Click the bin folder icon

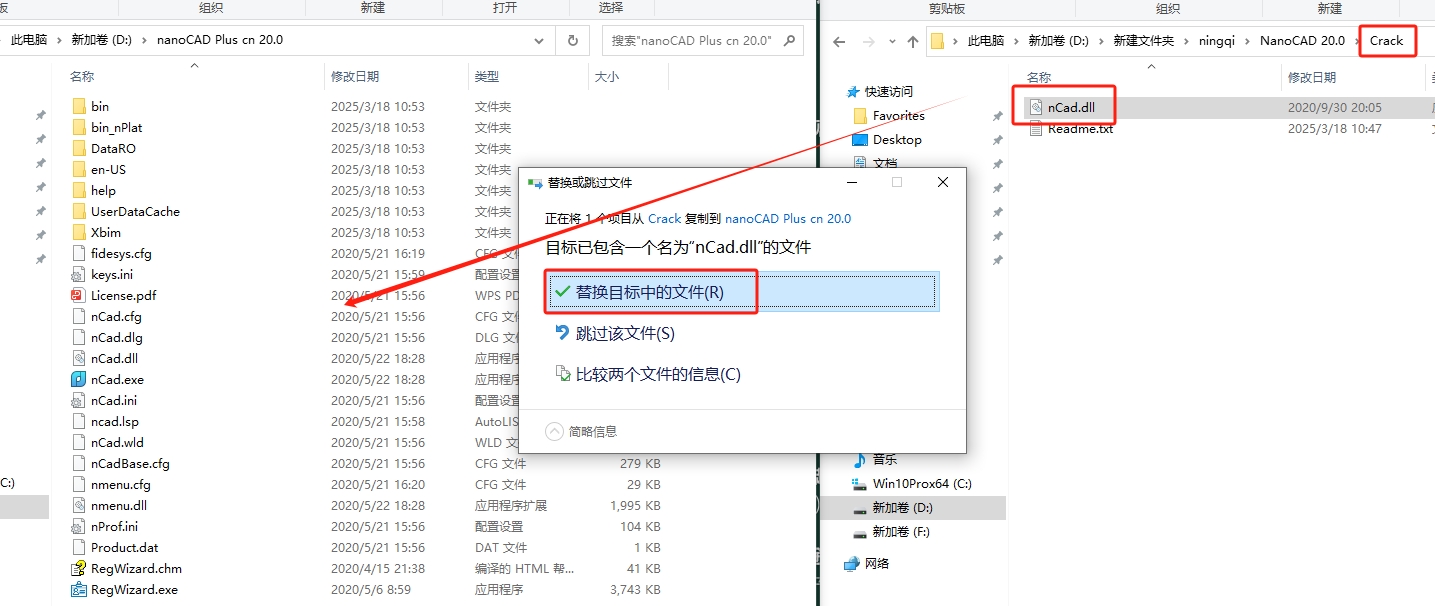tap(79, 106)
